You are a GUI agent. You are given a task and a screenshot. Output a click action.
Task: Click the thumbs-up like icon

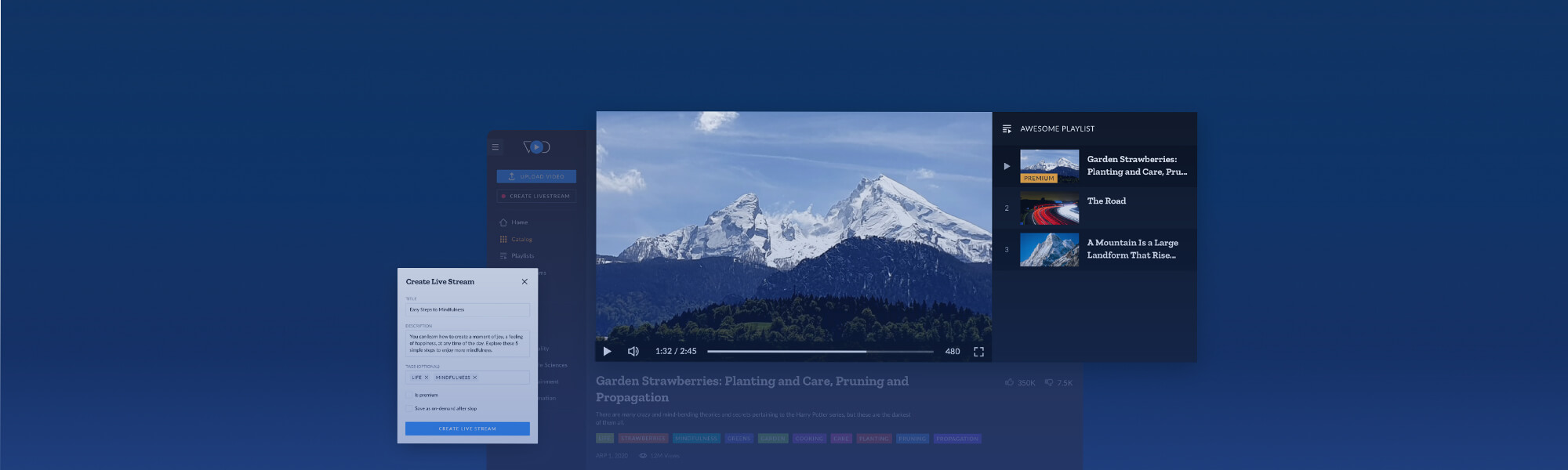point(1009,382)
